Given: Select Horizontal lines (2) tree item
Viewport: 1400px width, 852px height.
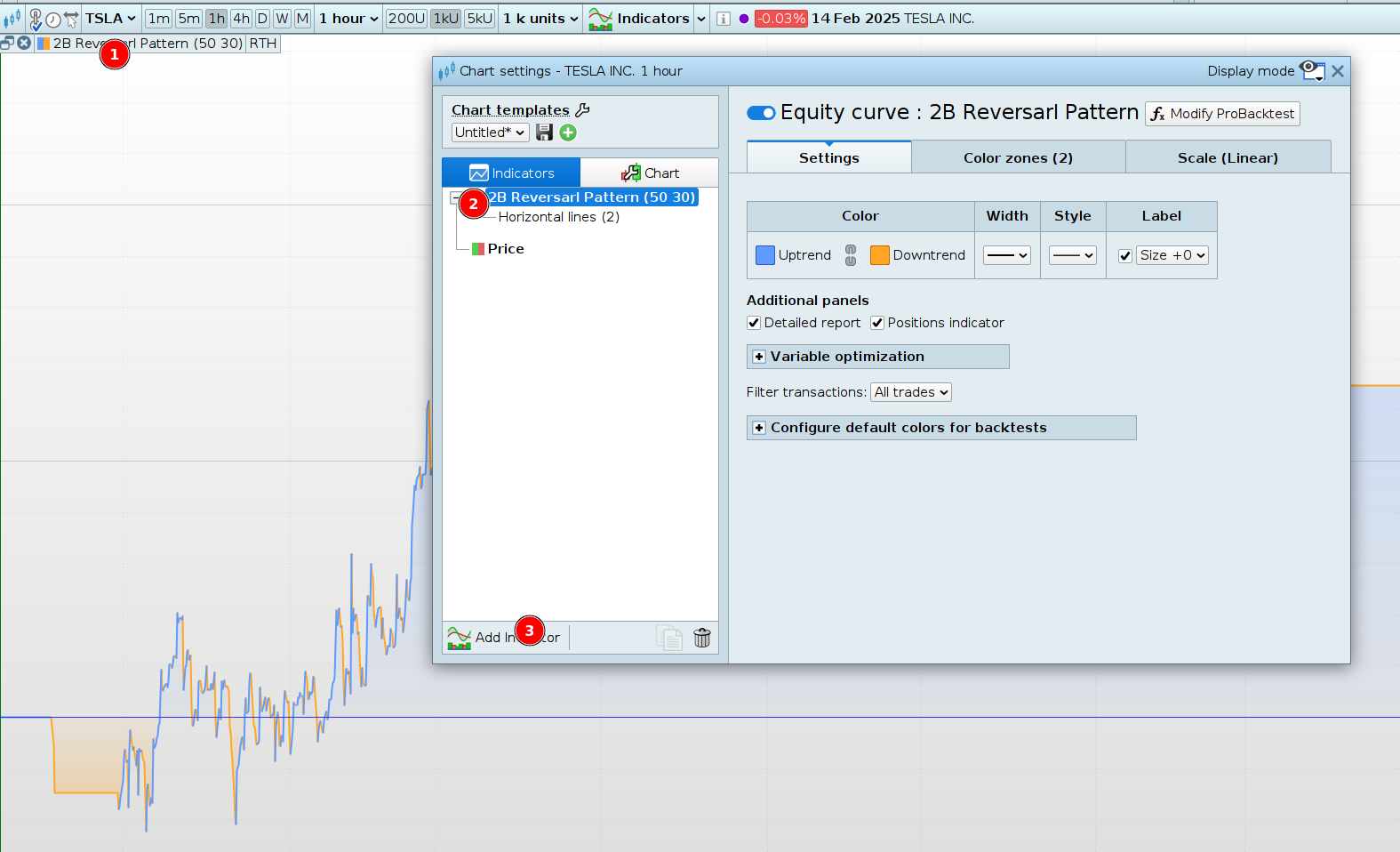Looking at the screenshot, I should [x=559, y=217].
